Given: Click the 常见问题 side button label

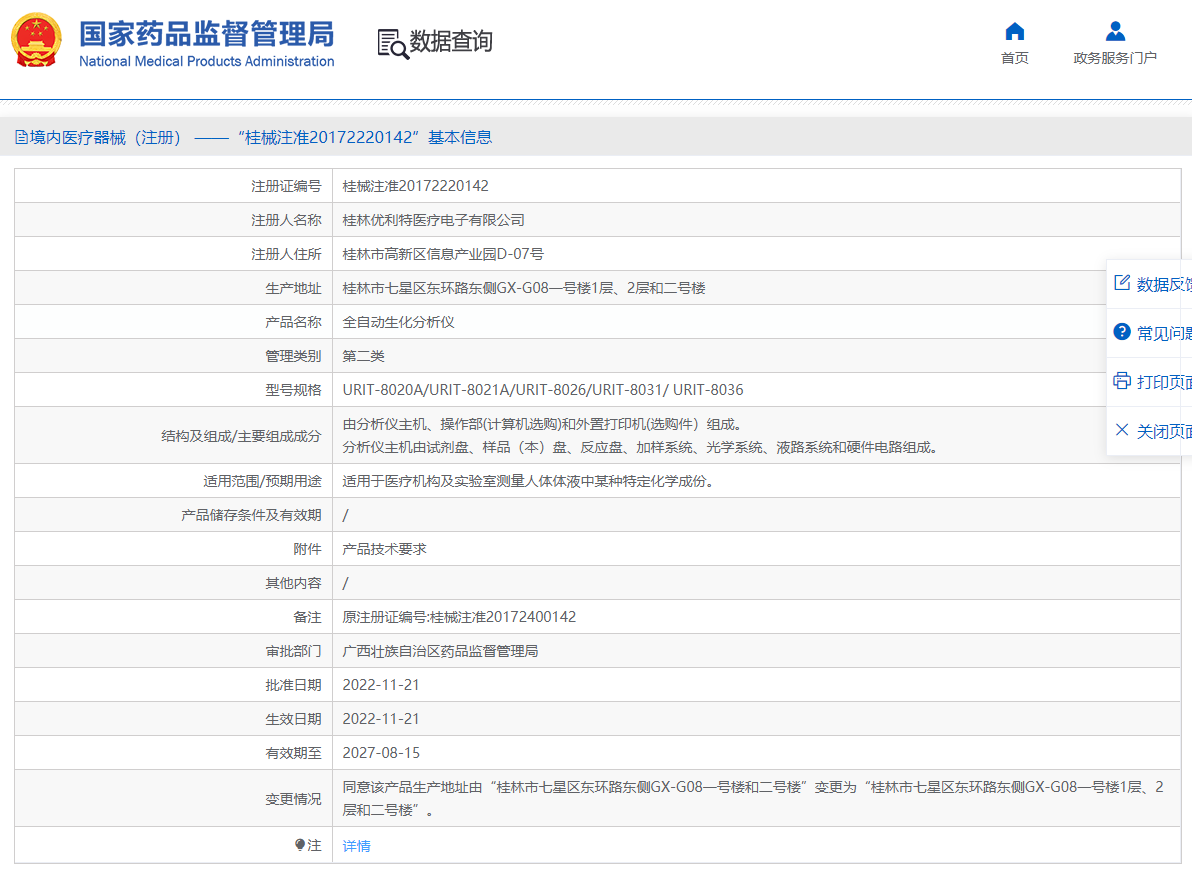Looking at the screenshot, I should pyautogui.click(x=1163, y=333).
